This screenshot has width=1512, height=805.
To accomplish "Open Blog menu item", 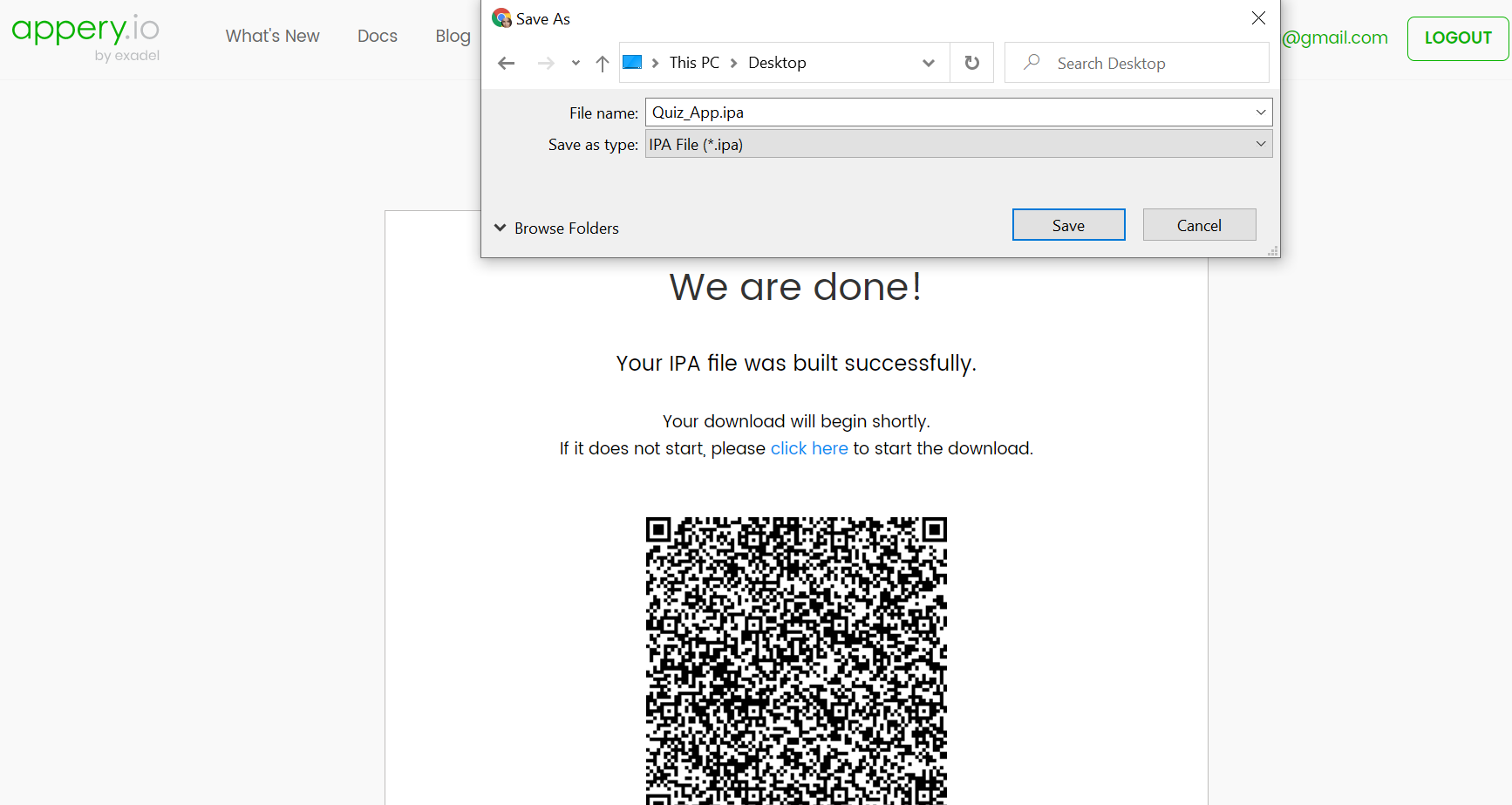I will tap(453, 36).
